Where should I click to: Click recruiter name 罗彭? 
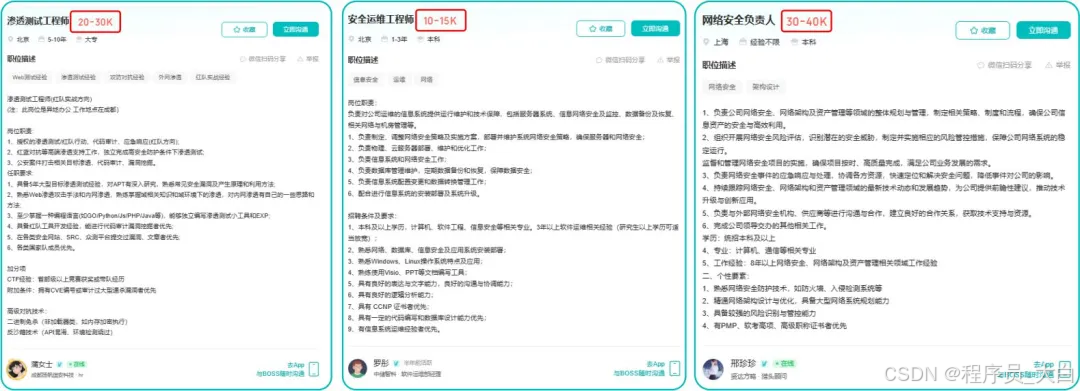(x=381, y=362)
